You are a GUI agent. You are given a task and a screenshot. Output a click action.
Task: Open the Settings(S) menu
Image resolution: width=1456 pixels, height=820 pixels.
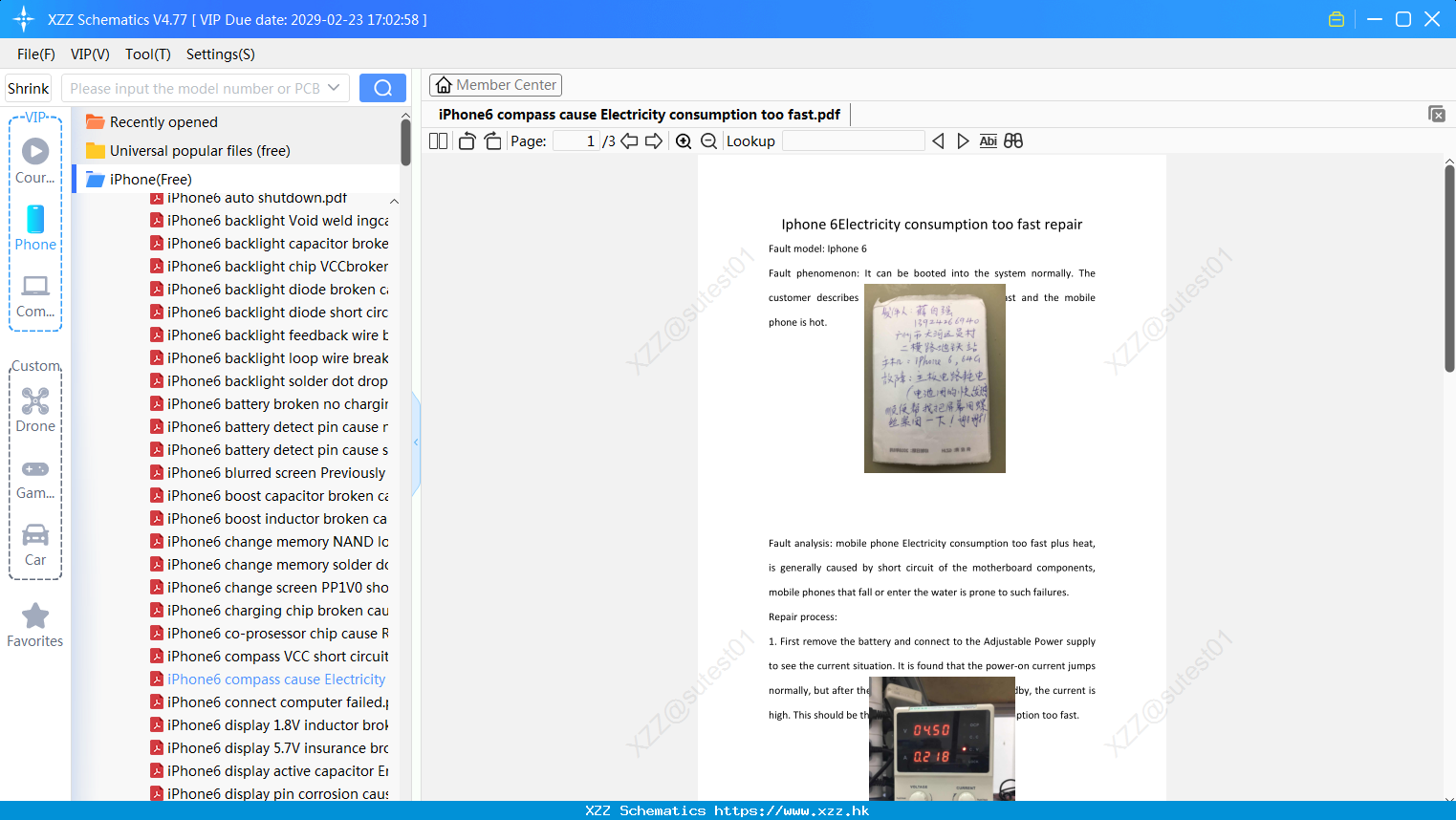click(221, 54)
